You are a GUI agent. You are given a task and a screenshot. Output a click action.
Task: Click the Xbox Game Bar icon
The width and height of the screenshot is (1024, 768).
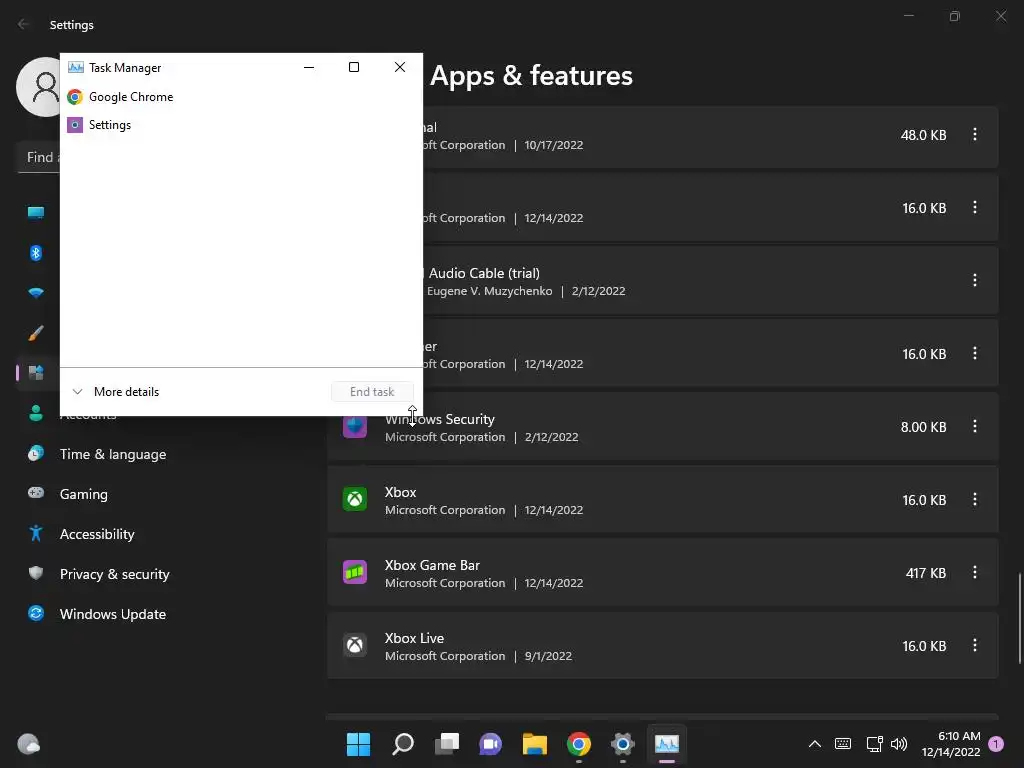click(355, 573)
